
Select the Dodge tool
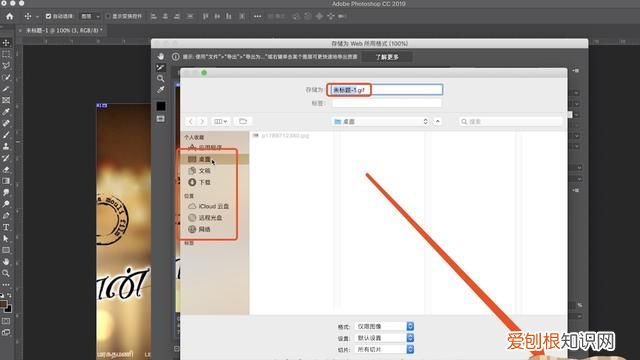click(6, 204)
